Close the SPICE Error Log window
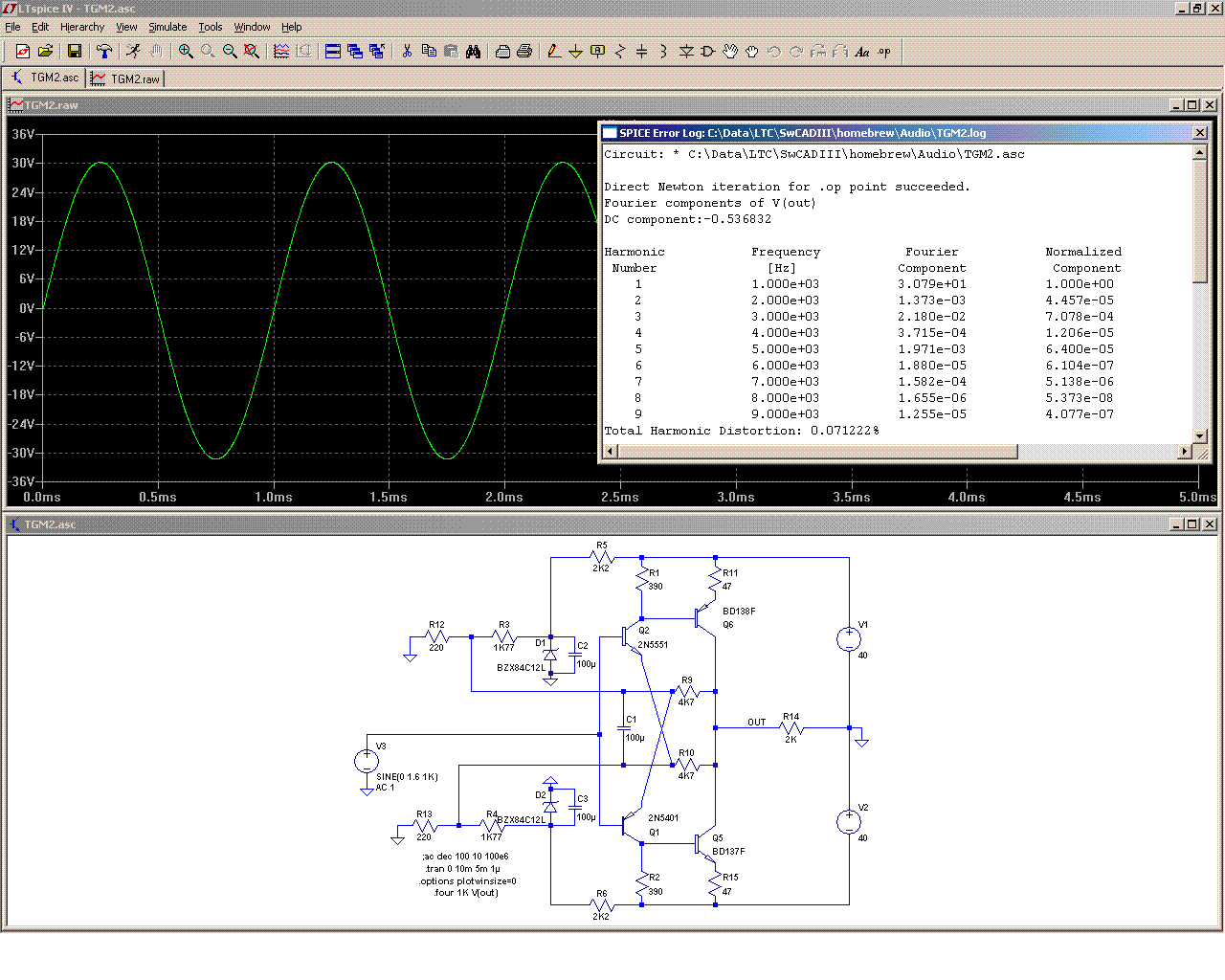Viewport: 1225px width, 980px height. [x=1200, y=133]
